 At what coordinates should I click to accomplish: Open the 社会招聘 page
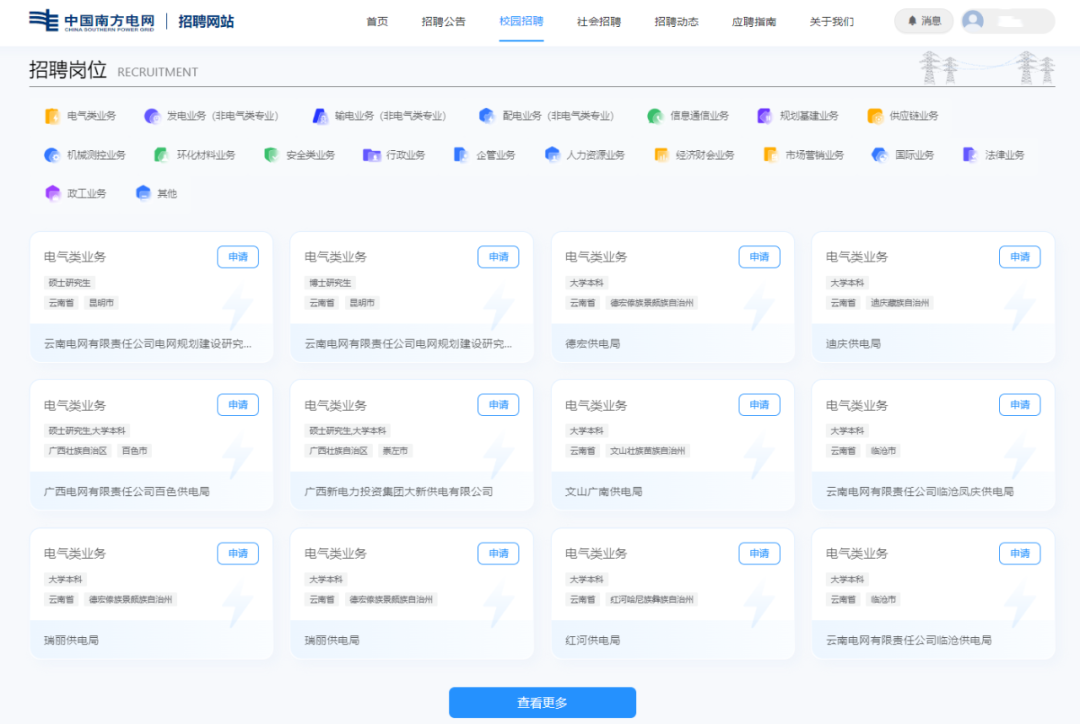pyautogui.click(x=599, y=21)
